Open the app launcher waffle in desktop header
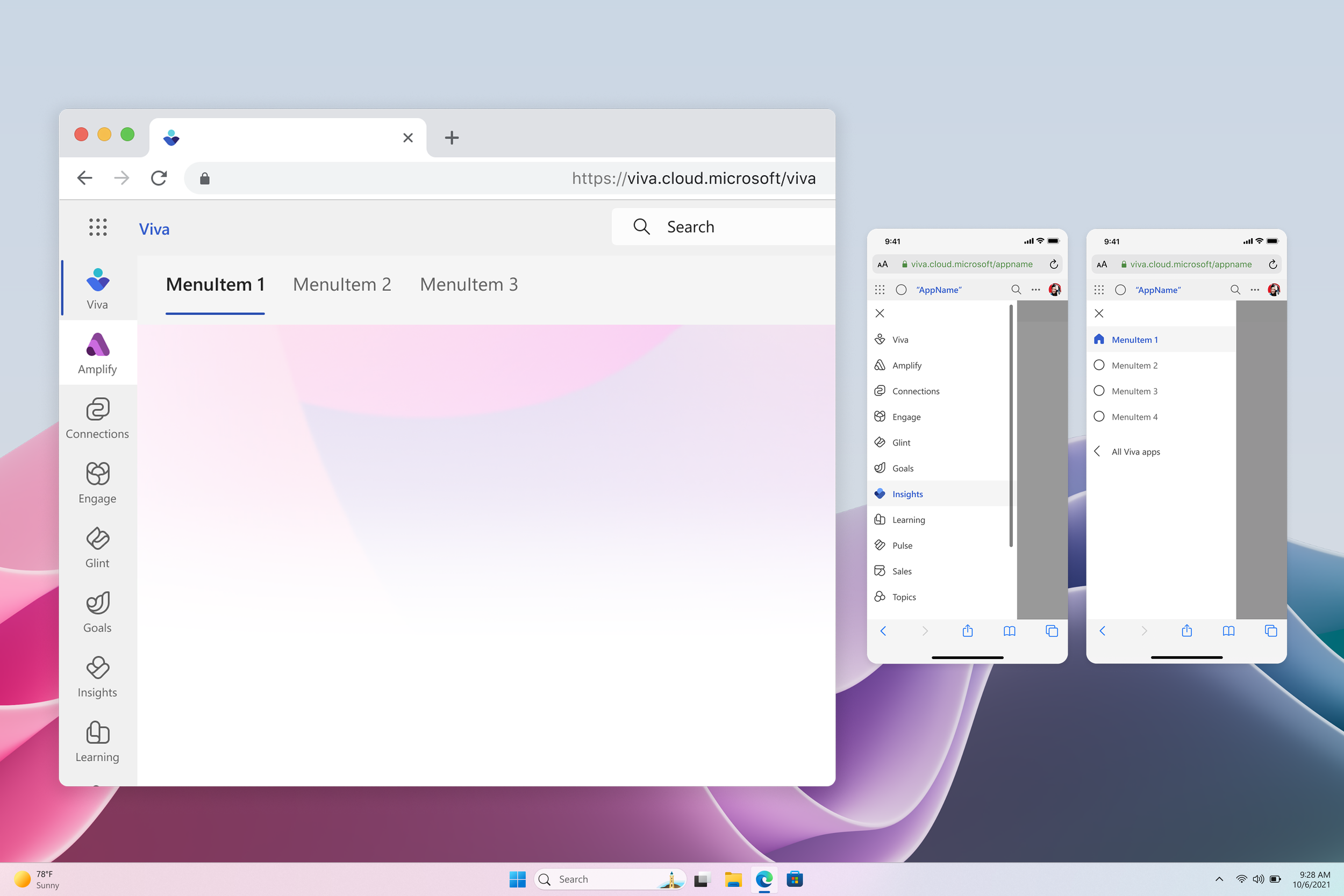The height and width of the screenshot is (896, 1344). click(98, 227)
